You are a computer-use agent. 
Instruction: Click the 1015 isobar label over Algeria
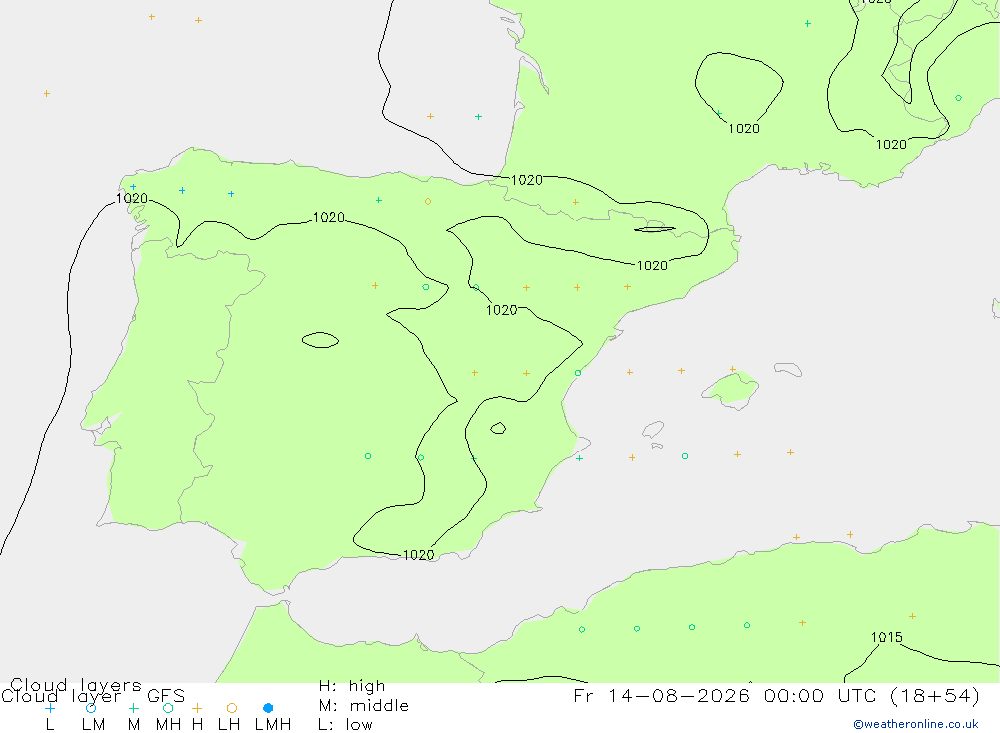click(x=886, y=637)
